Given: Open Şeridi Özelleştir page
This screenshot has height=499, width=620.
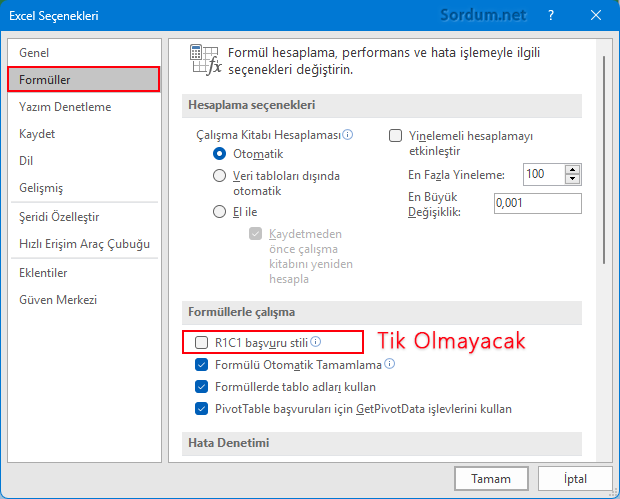Looking at the screenshot, I should [84, 217].
